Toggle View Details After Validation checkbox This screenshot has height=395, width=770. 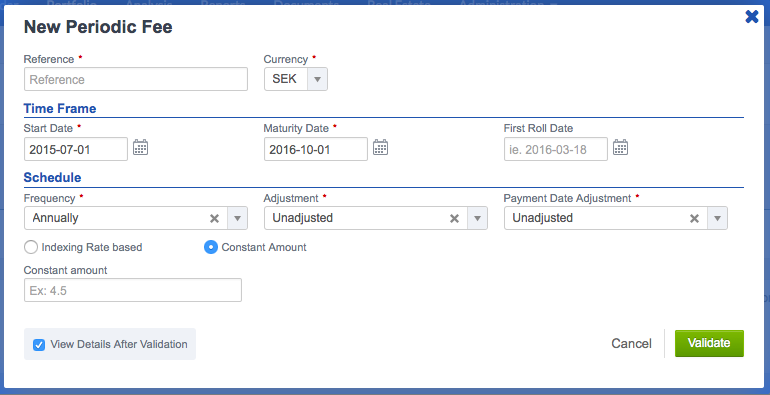(x=39, y=345)
